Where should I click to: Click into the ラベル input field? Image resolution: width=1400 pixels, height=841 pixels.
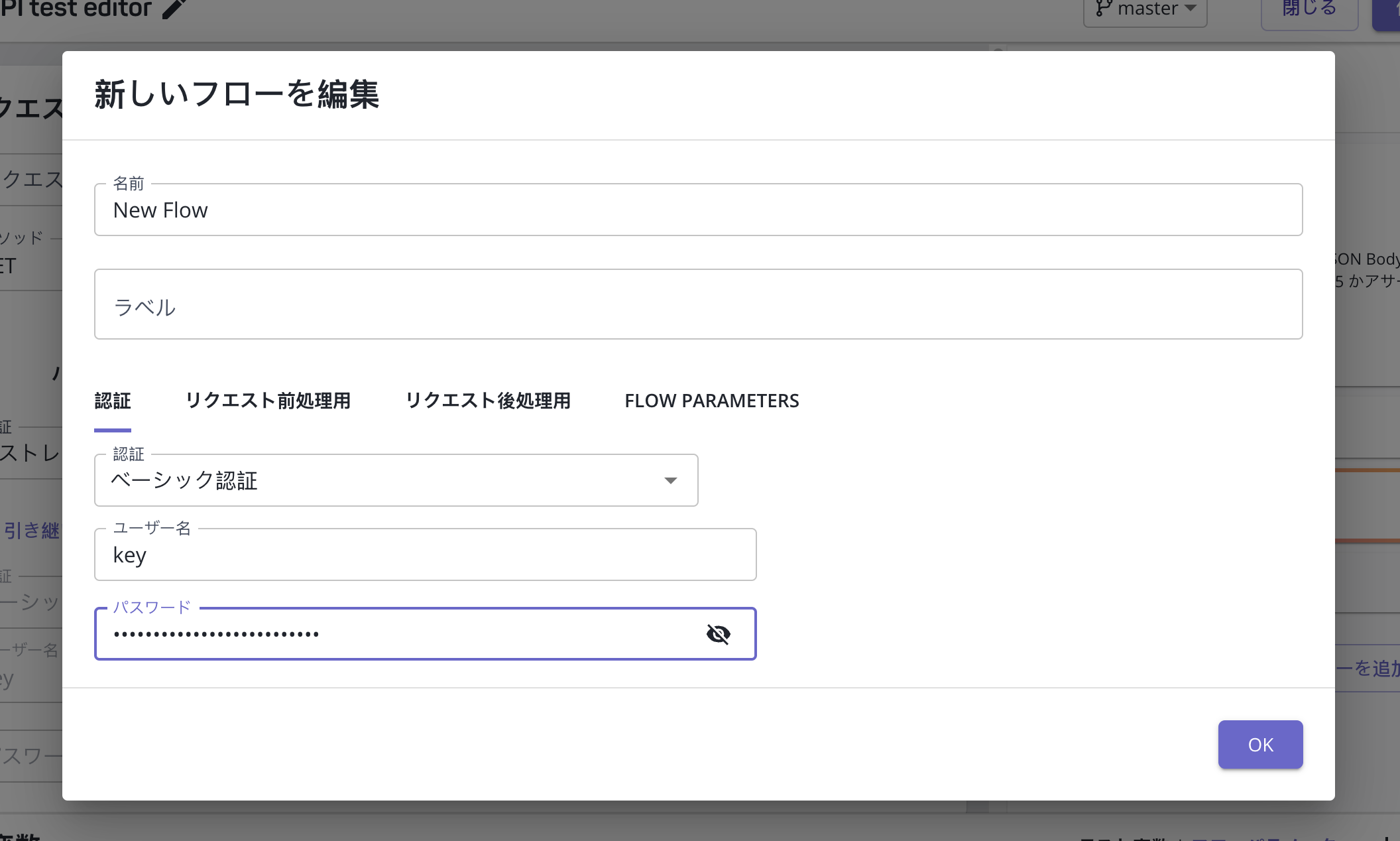pyautogui.click(x=697, y=304)
